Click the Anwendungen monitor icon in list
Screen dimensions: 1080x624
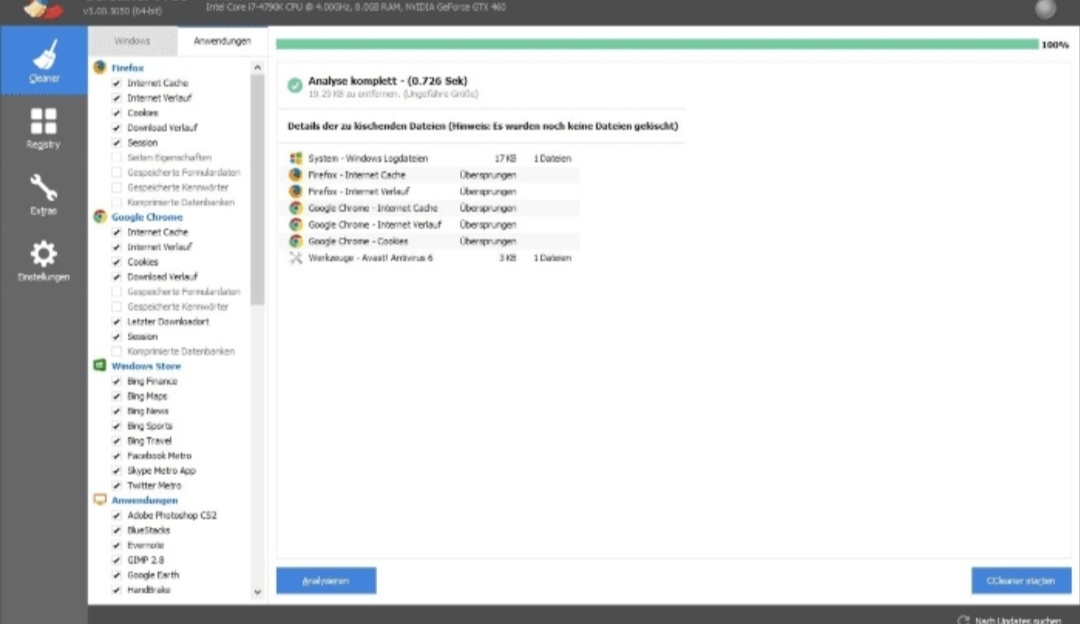100,500
